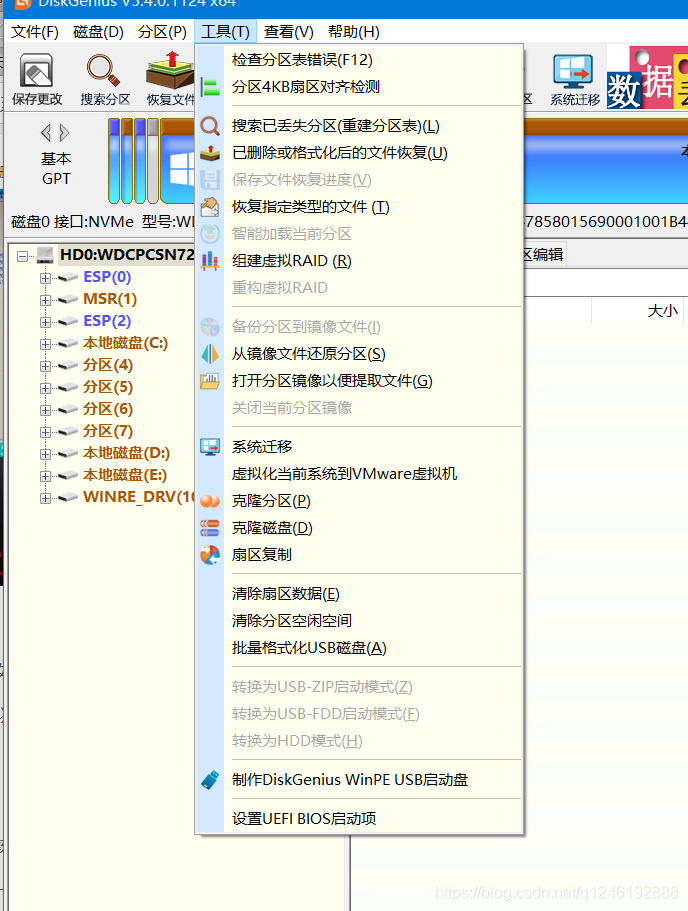688x911 pixels.
Task: Click the 克隆磁盘 disk stack icon
Action: coord(210,528)
